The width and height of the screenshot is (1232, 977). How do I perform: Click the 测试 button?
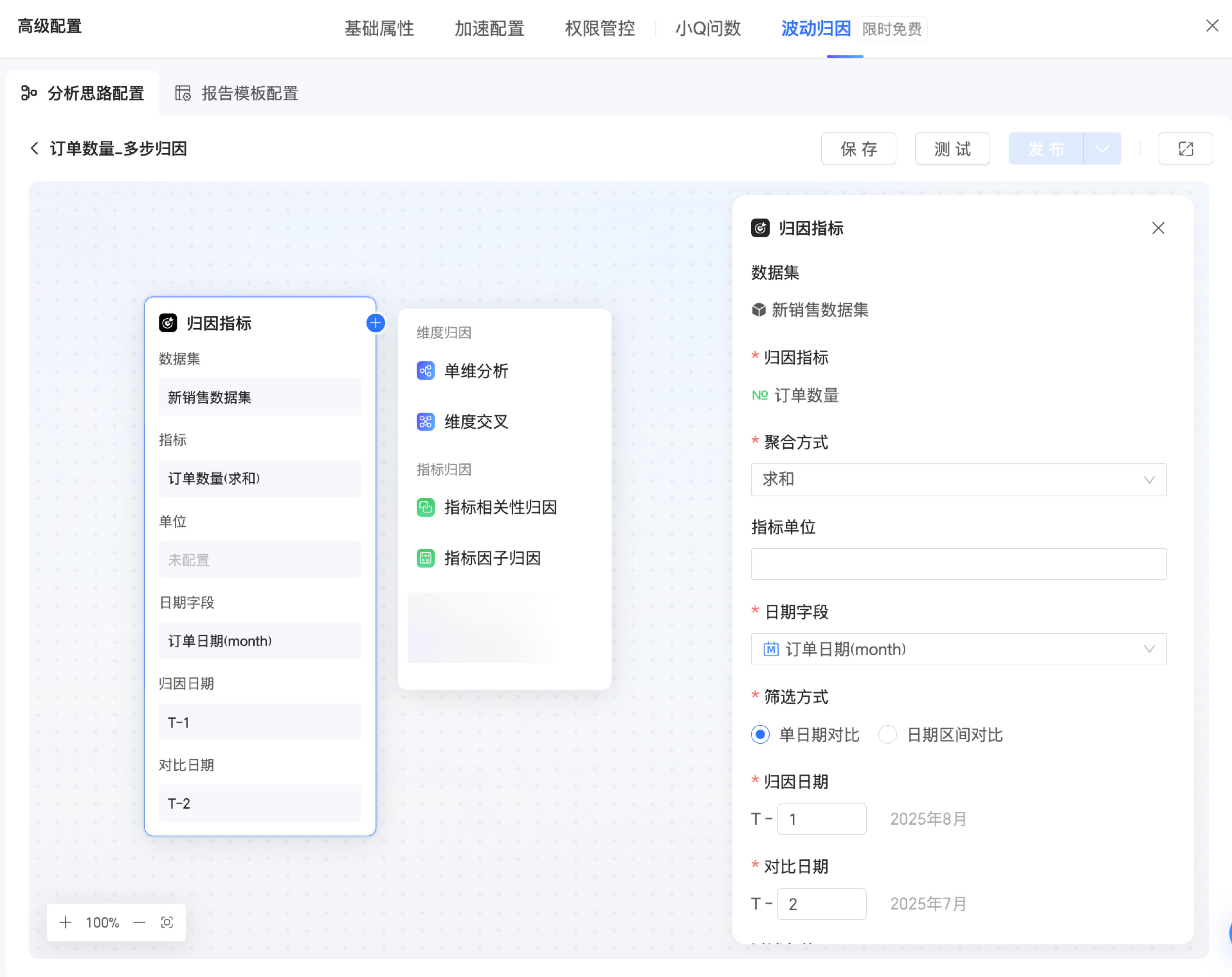point(952,149)
